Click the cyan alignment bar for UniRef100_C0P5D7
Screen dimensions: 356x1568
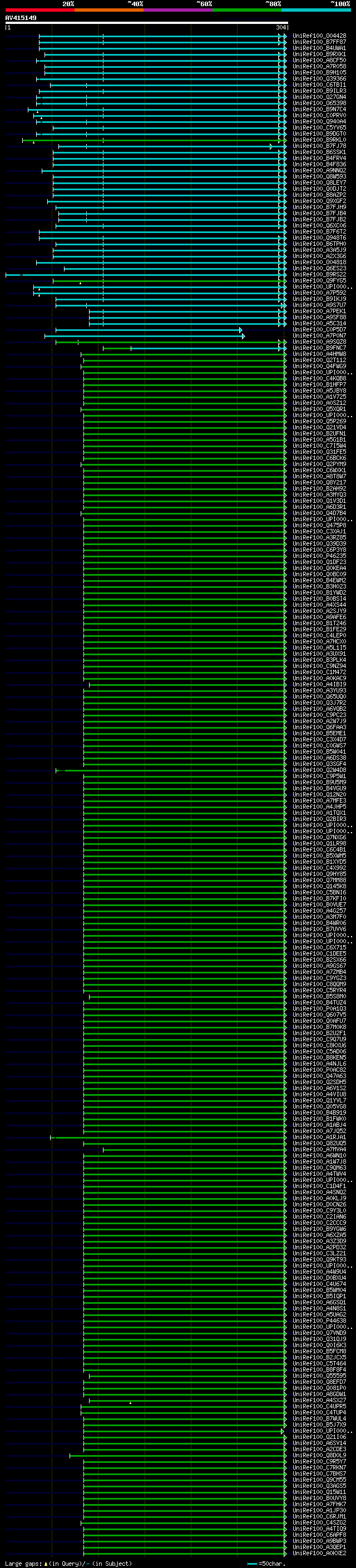[x=149, y=330]
